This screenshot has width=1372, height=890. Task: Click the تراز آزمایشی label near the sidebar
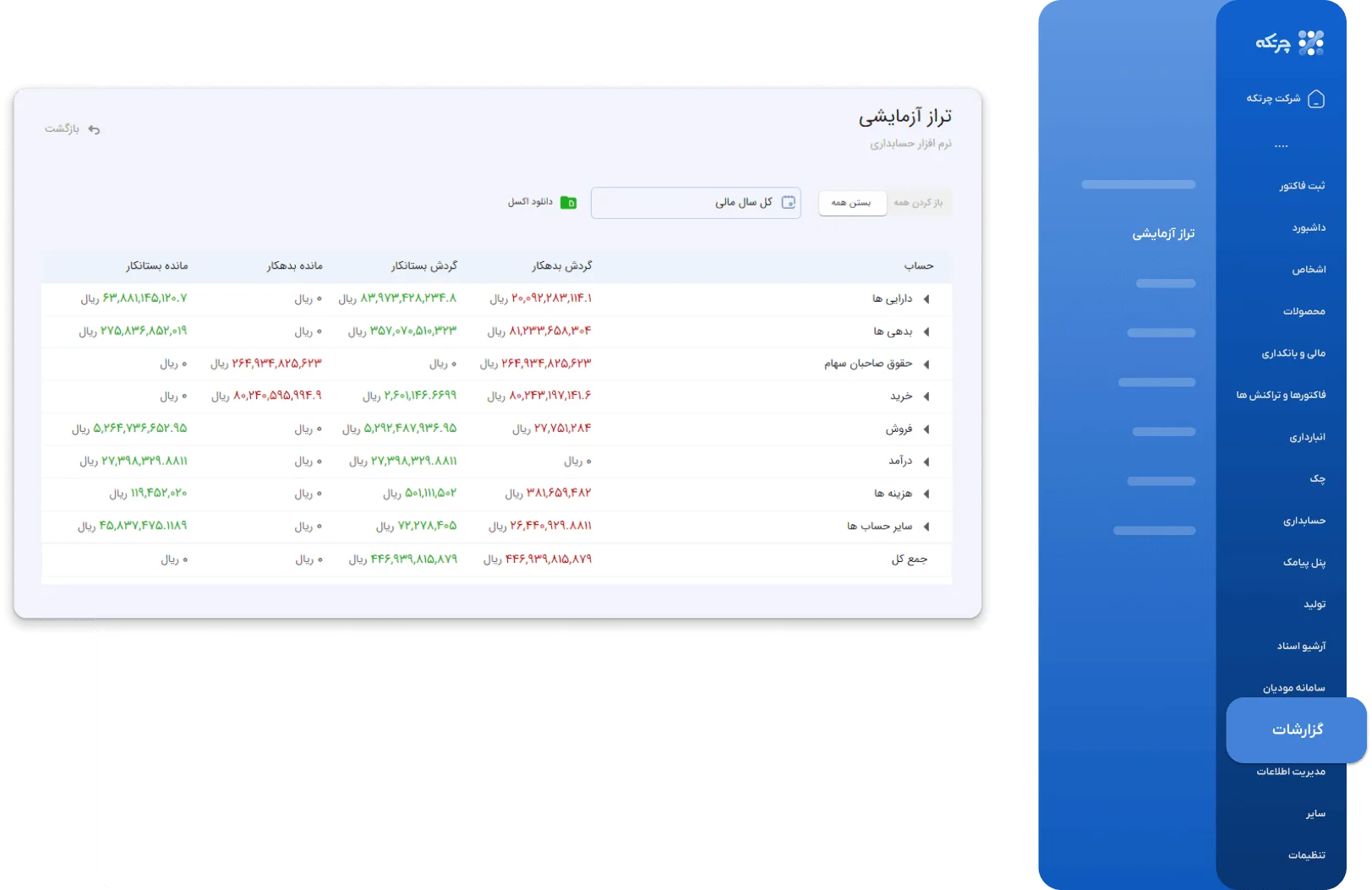(x=1163, y=234)
